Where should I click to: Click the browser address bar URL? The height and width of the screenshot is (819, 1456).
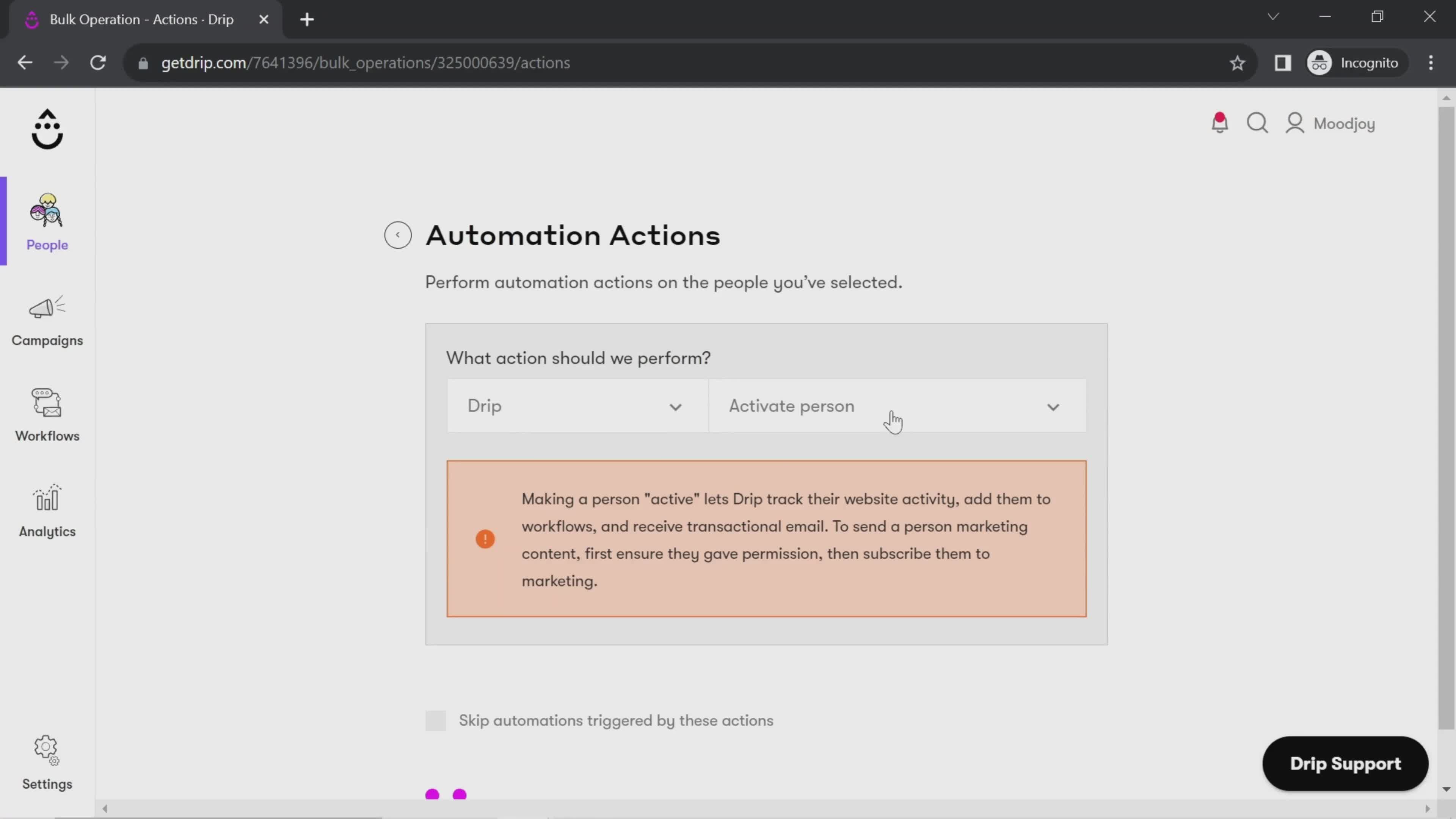(365, 63)
